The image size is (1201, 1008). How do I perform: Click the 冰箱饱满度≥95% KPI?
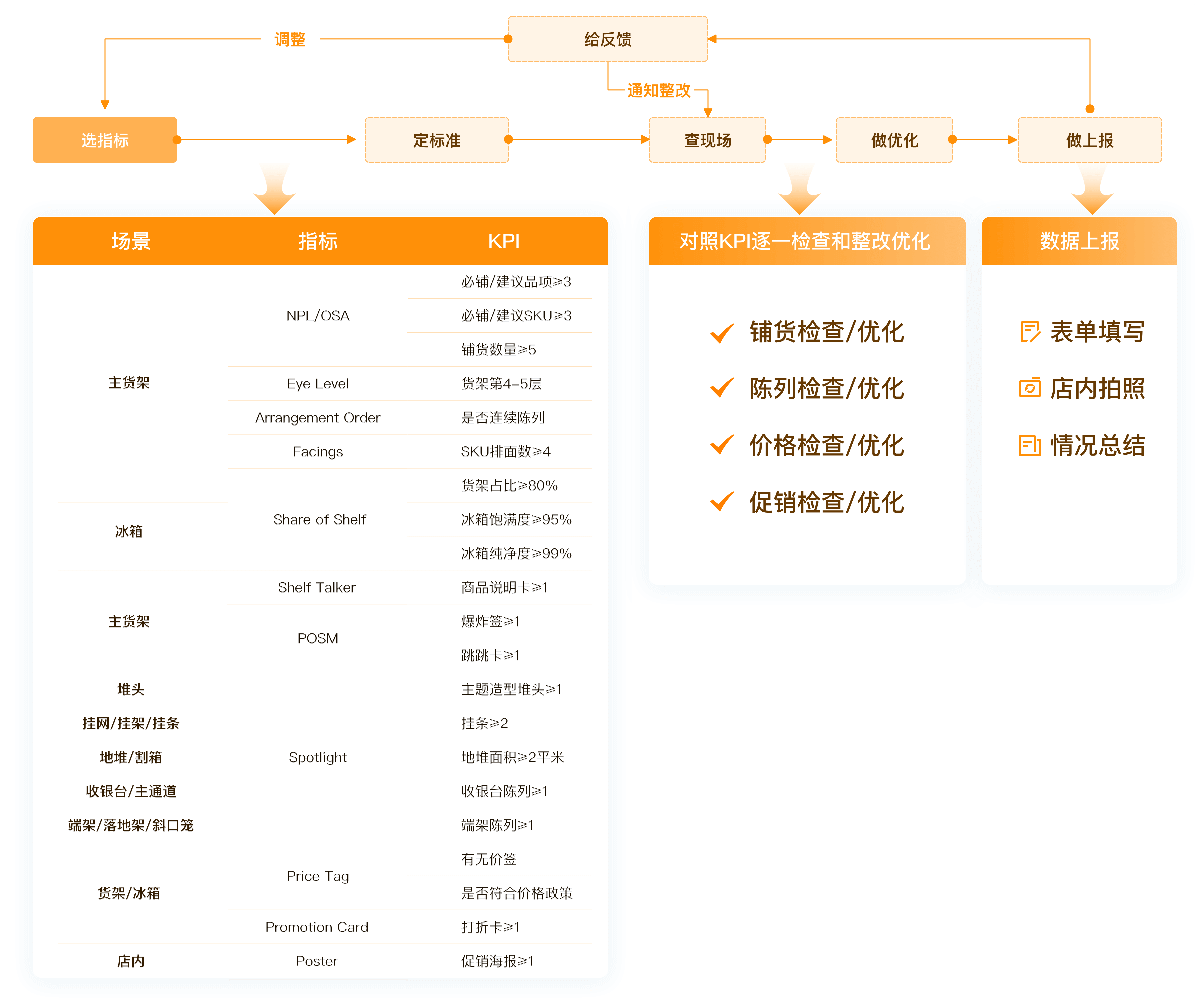516,519
